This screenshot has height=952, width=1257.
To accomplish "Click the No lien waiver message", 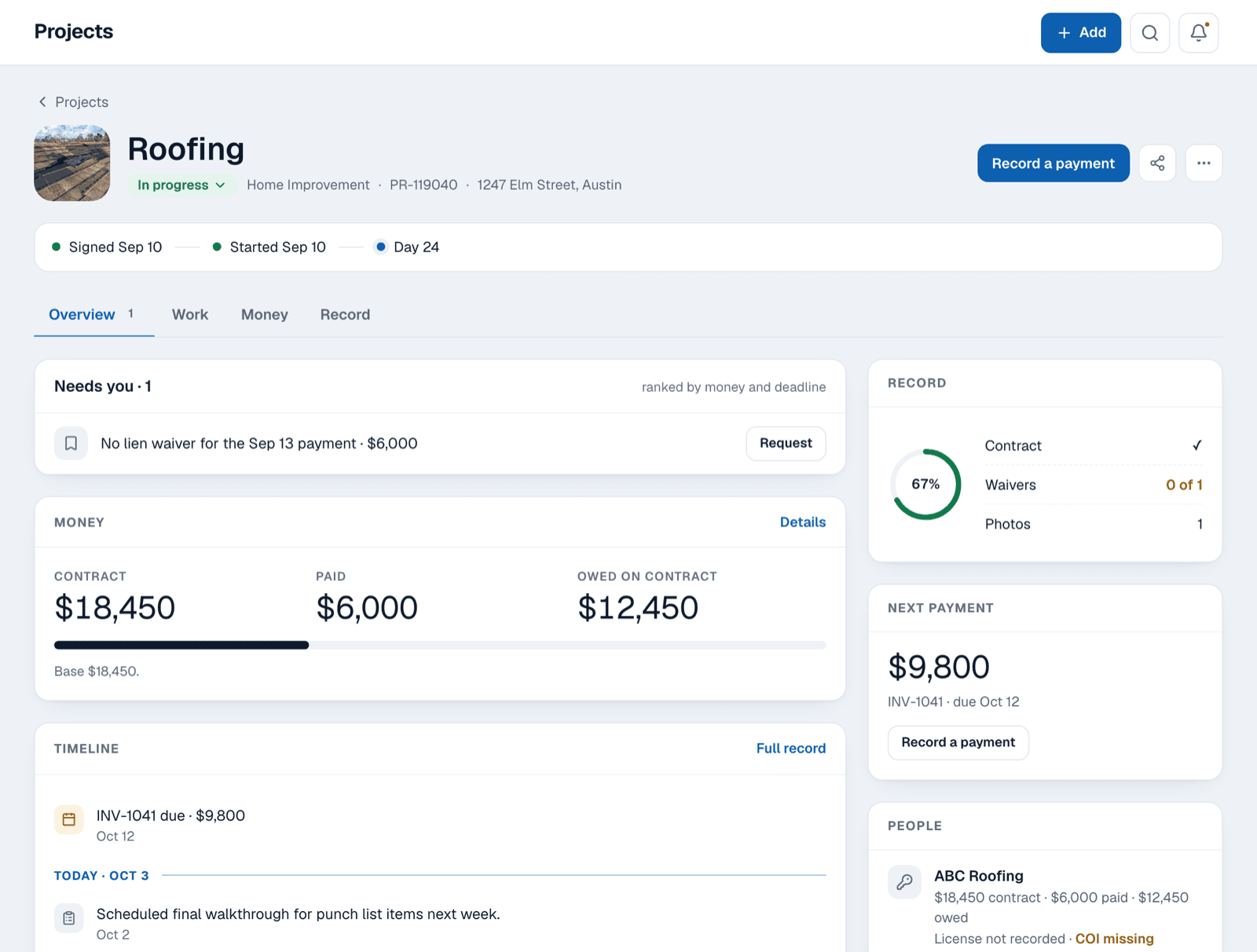I will pos(259,444).
